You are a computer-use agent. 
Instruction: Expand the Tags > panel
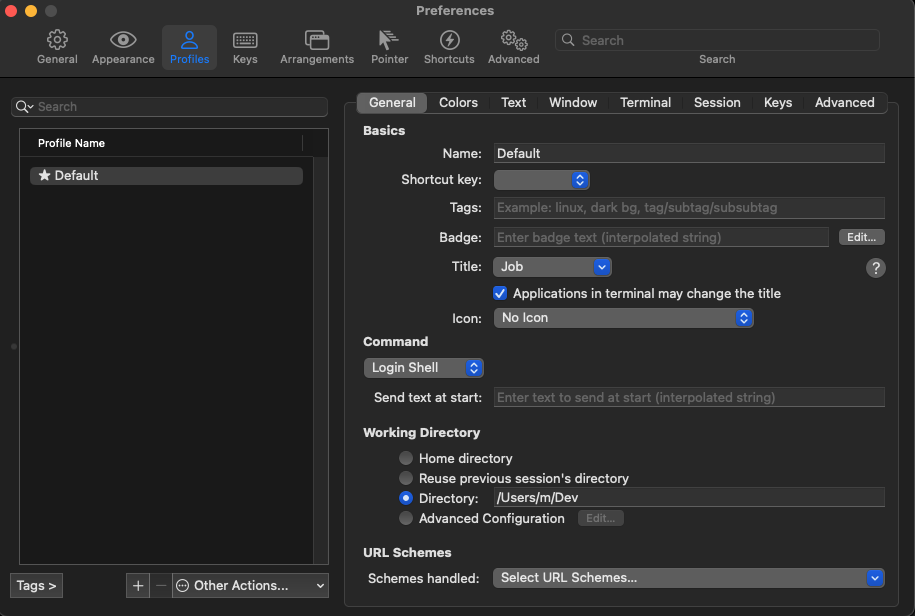tap(36, 586)
